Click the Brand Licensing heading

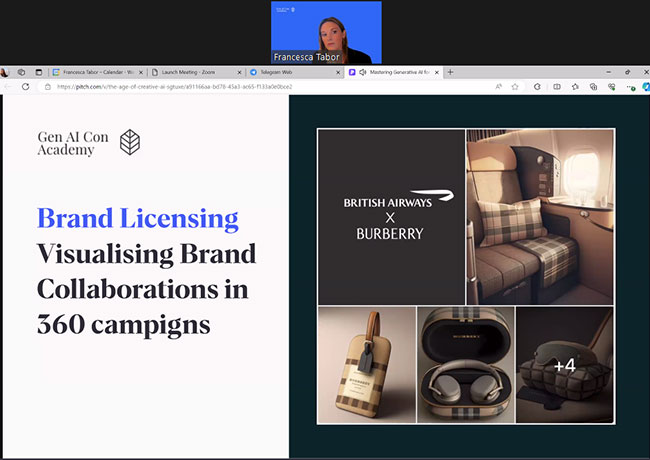(x=138, y=218)
